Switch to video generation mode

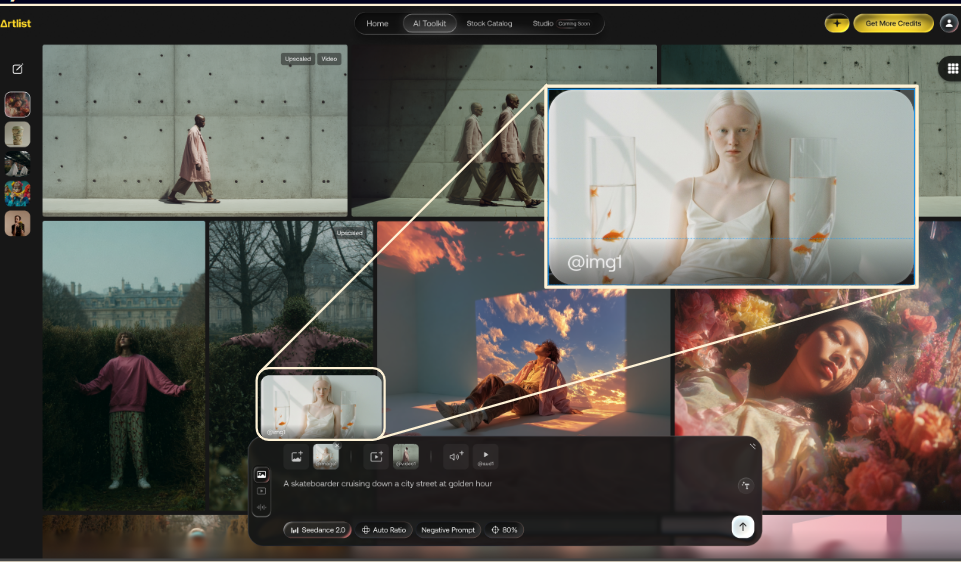[x=262, y=491]
